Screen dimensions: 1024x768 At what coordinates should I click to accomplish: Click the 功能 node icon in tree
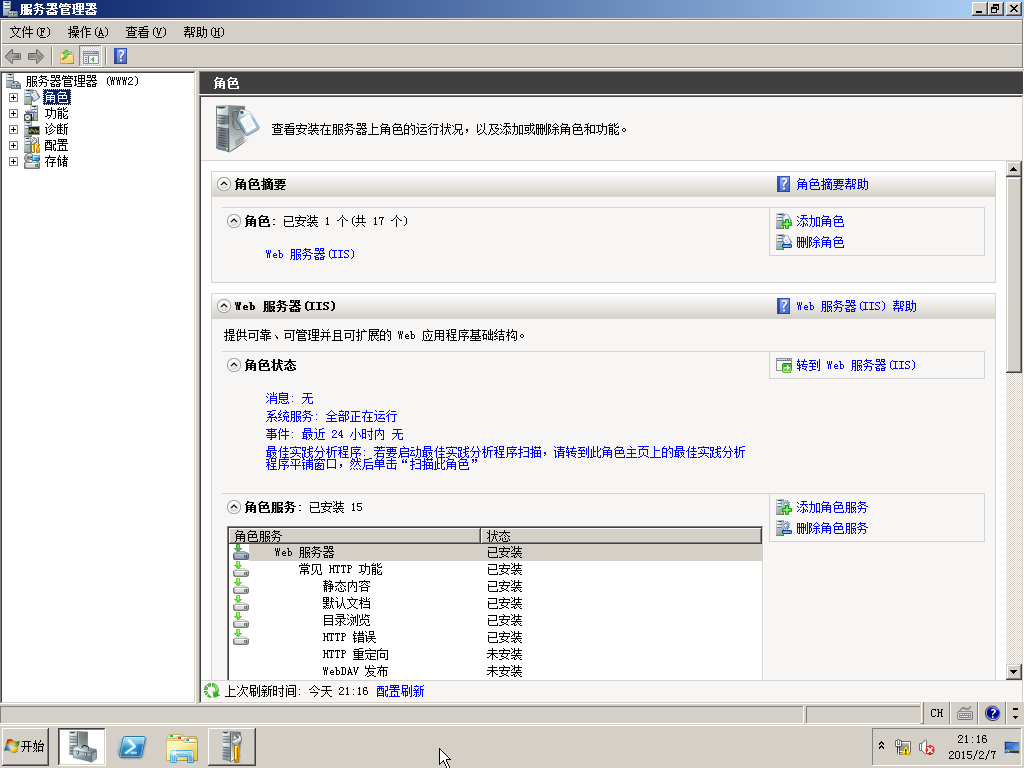31,114
